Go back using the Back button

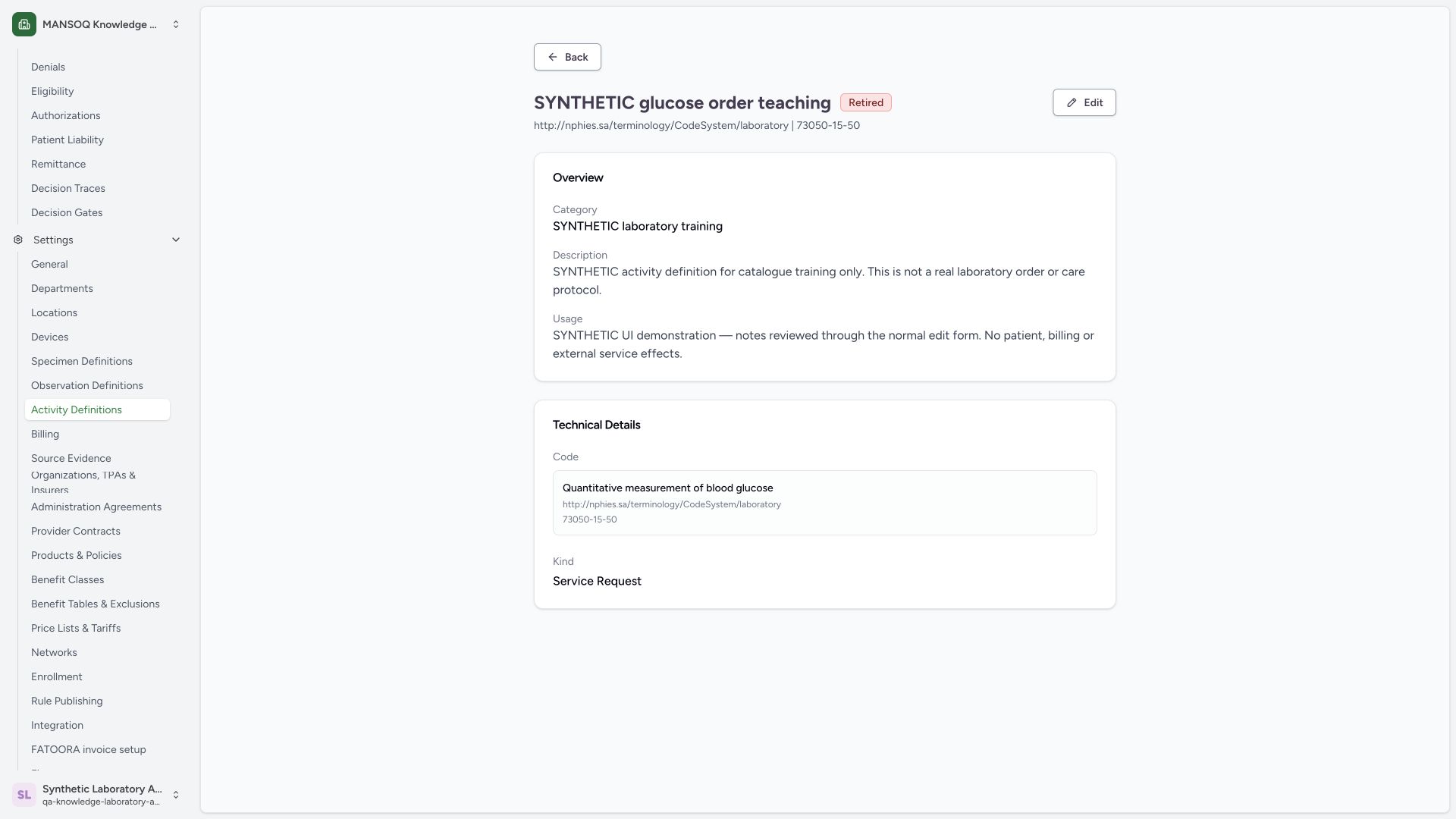point(567,57)
